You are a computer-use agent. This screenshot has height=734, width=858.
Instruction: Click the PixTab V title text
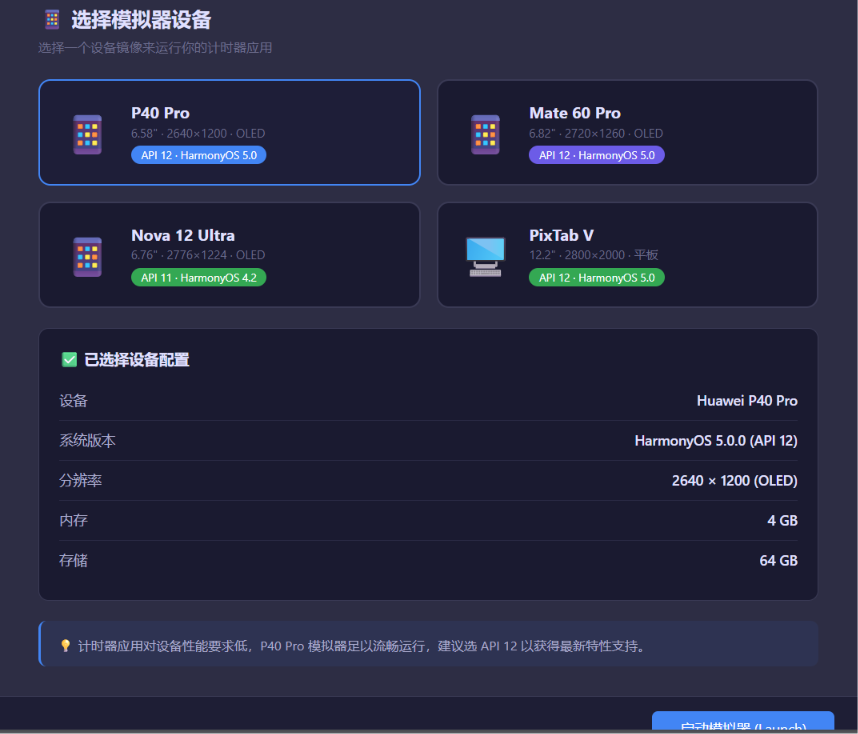(561, 235)
